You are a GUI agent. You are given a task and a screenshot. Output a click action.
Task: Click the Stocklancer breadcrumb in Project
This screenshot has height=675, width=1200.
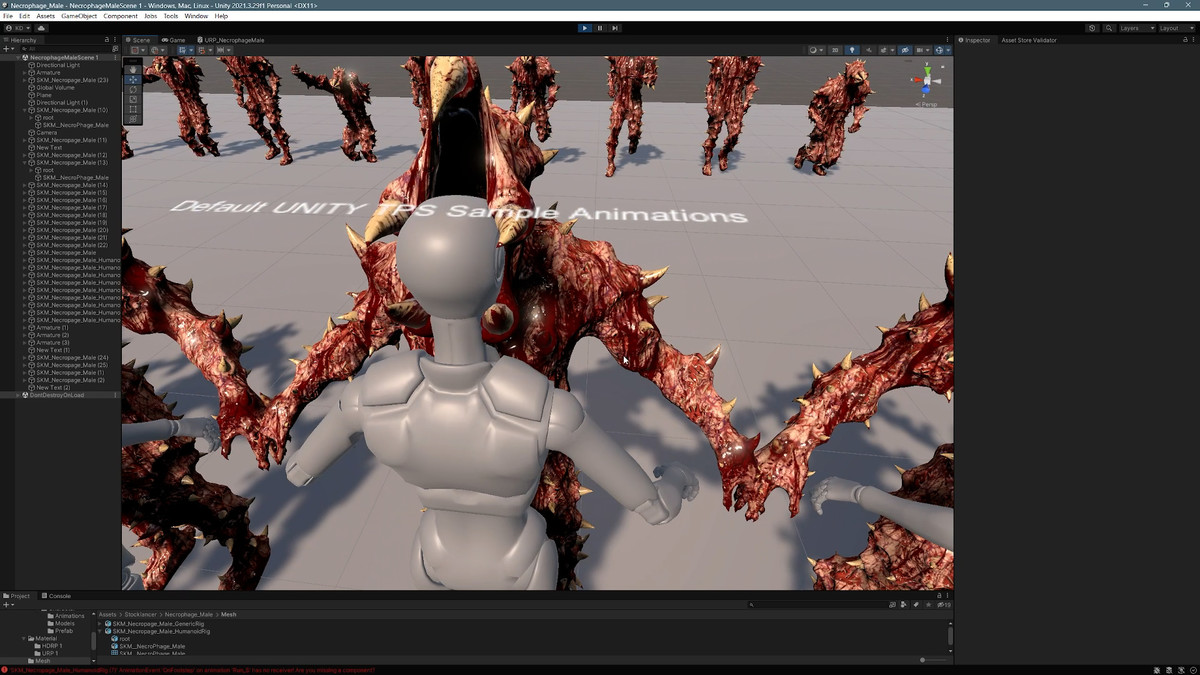point(139,614)
